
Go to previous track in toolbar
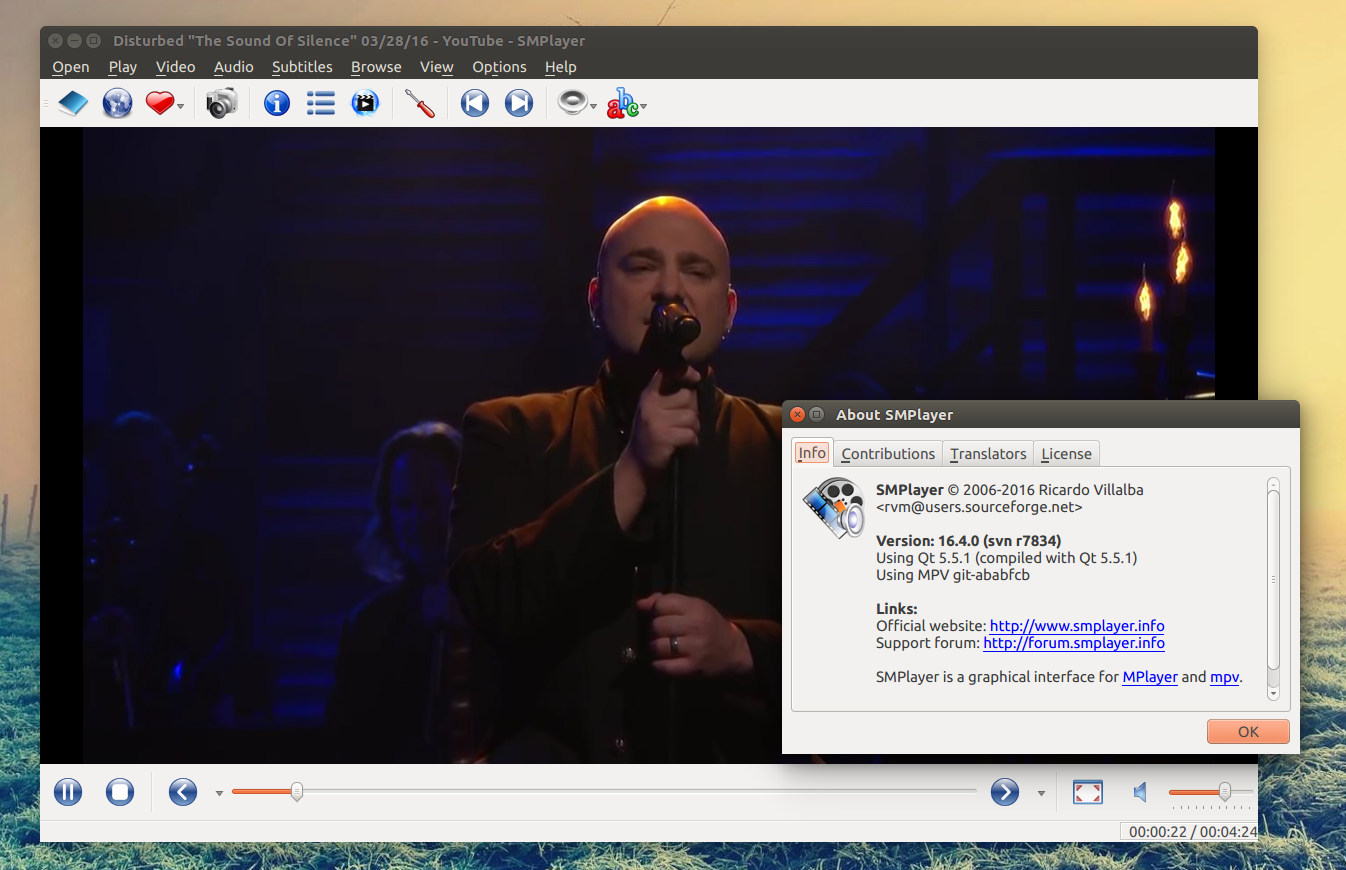474,103
